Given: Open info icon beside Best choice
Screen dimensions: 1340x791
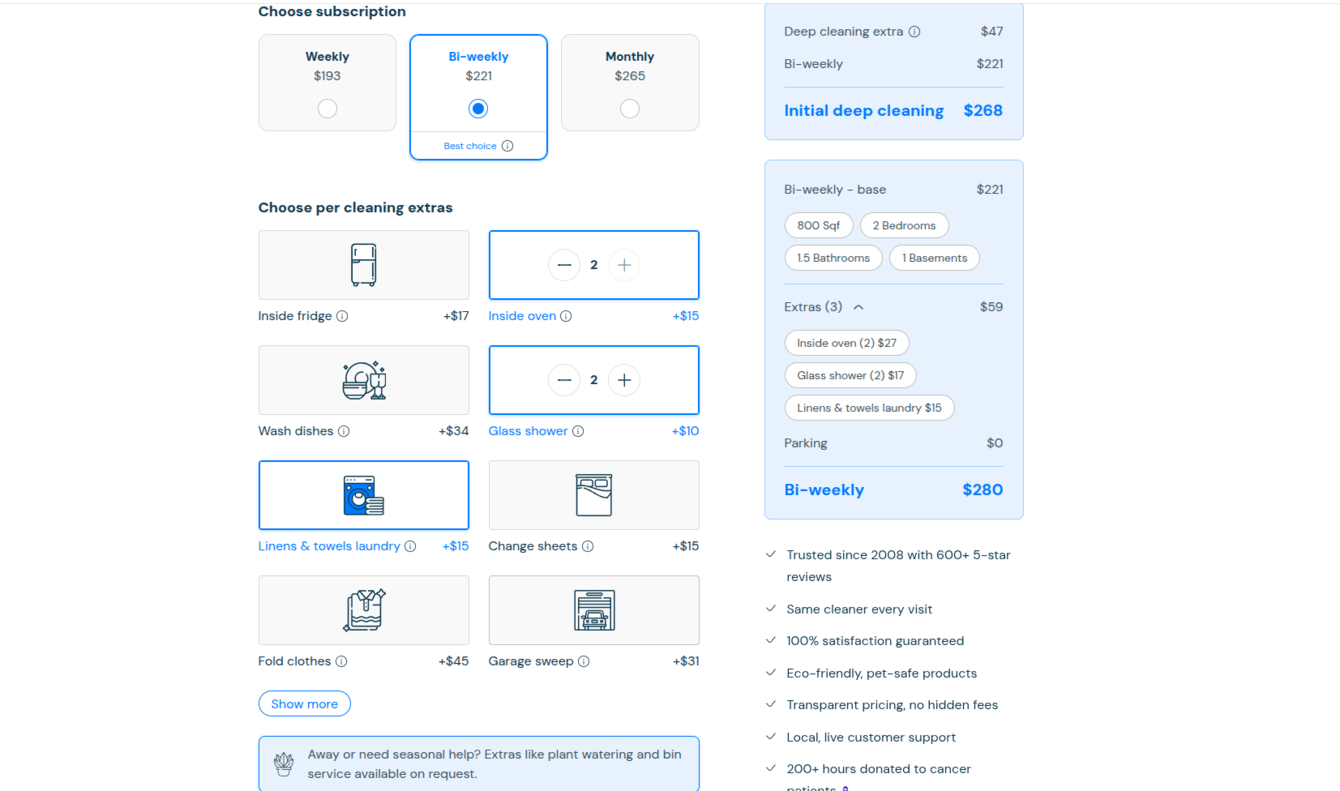Looking at the screenshot, I should click(508, 146).
